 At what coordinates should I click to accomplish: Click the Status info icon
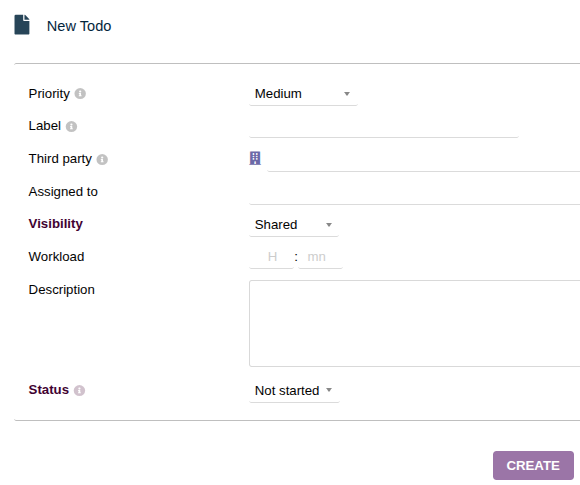pos(79,390)
